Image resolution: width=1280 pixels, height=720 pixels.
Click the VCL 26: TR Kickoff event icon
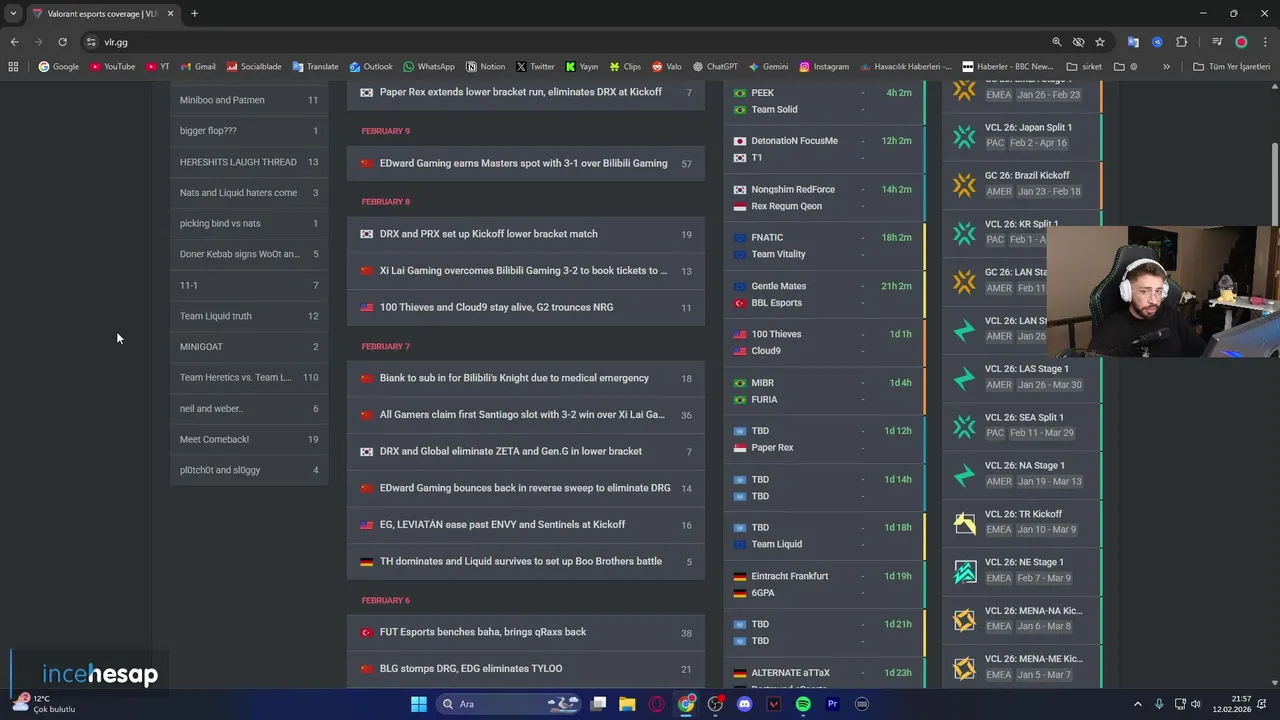964,523
